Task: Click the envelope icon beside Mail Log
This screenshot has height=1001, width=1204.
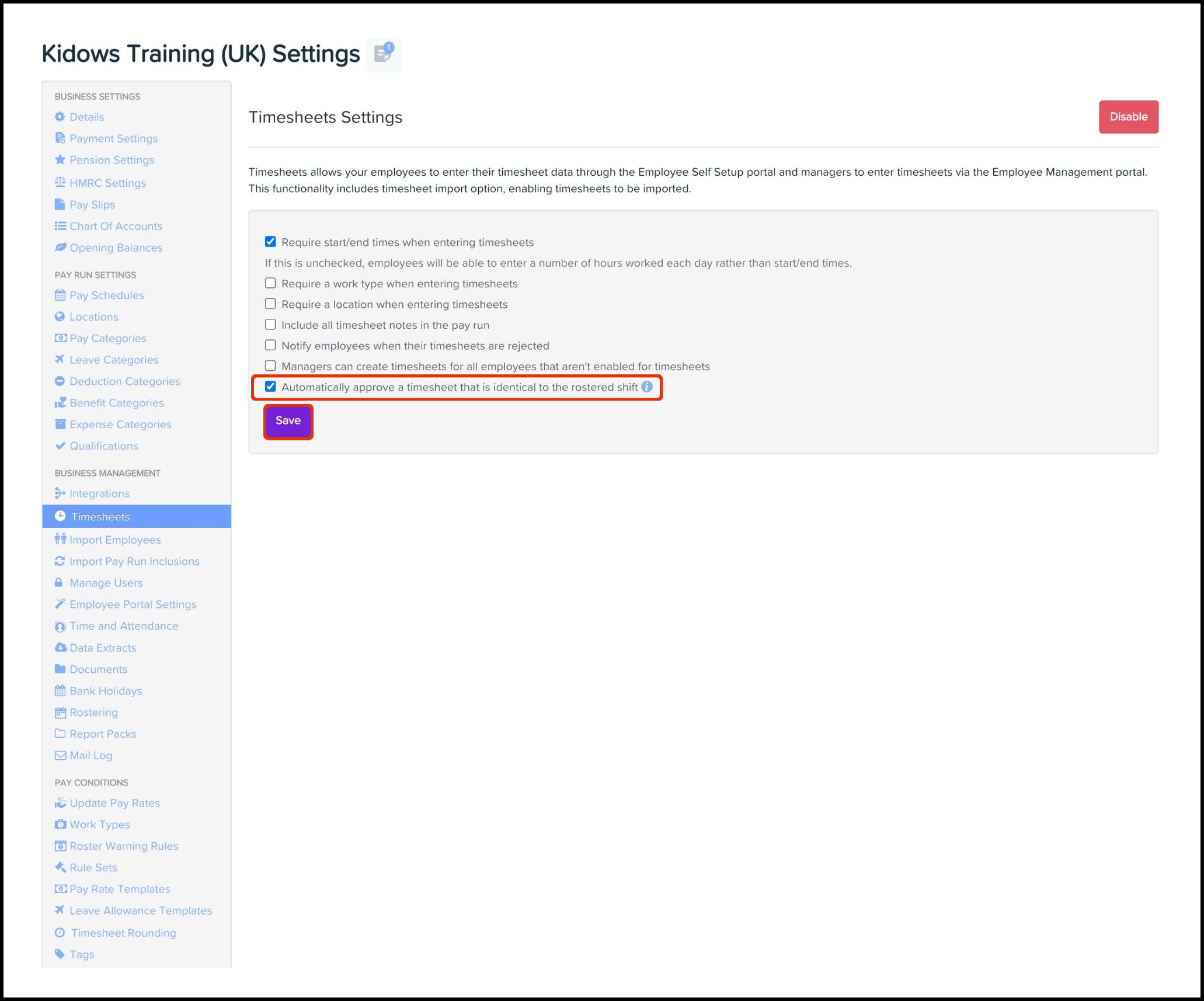Action: tap(60, 755)
